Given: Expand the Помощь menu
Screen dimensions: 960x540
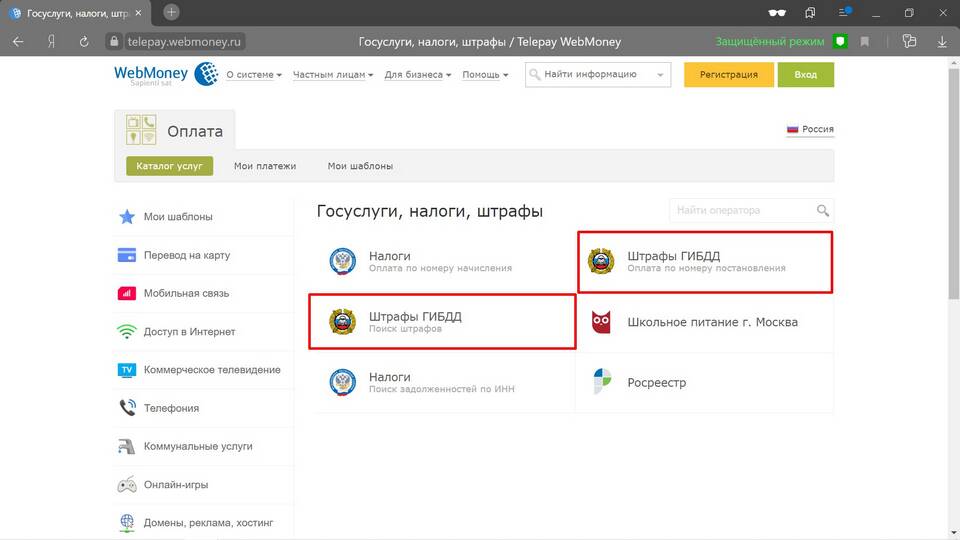Looking at the screenshot, I should pyautogui.click(x=485, y=75).
